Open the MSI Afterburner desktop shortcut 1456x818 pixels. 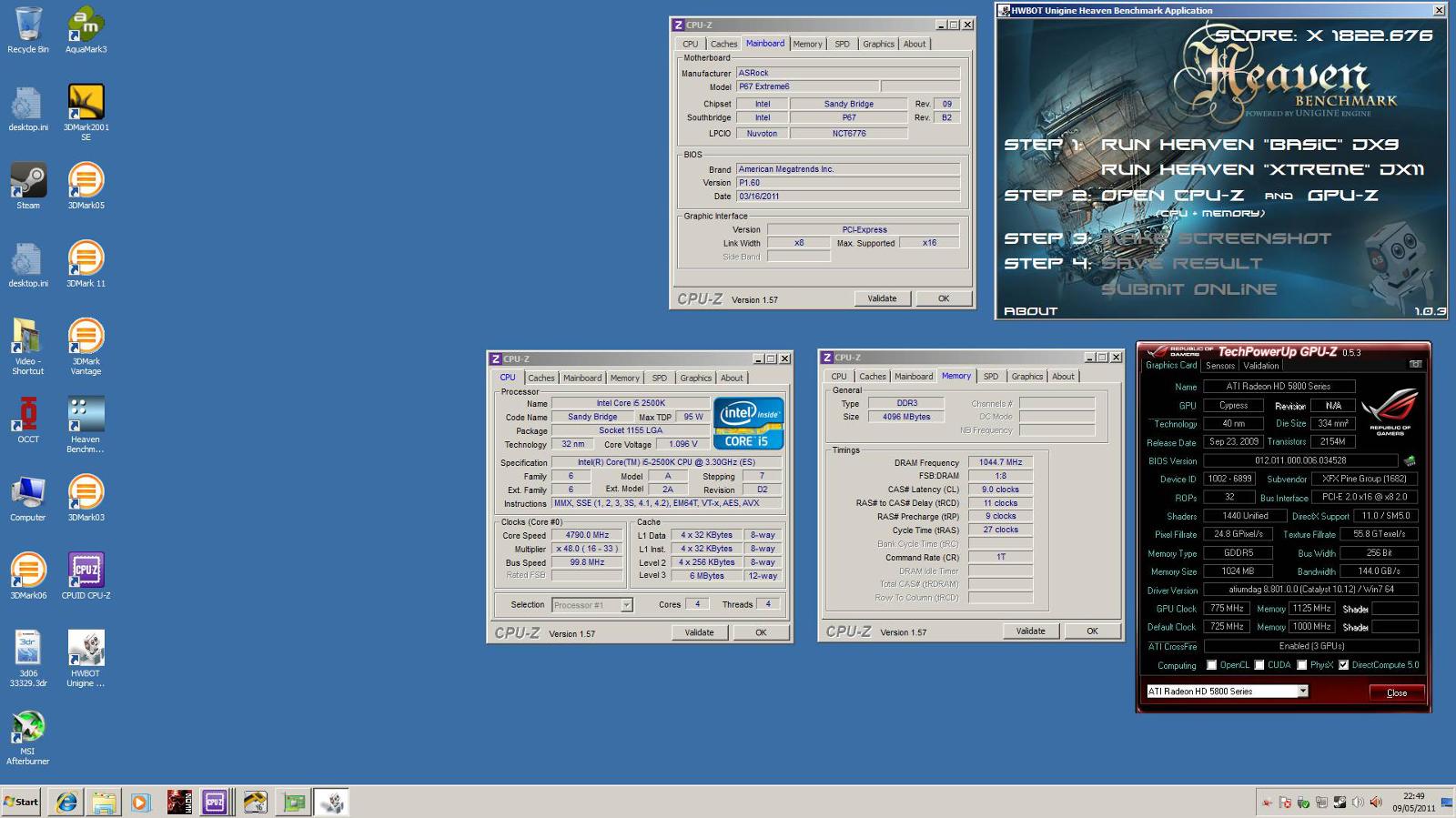coord(28,738)
